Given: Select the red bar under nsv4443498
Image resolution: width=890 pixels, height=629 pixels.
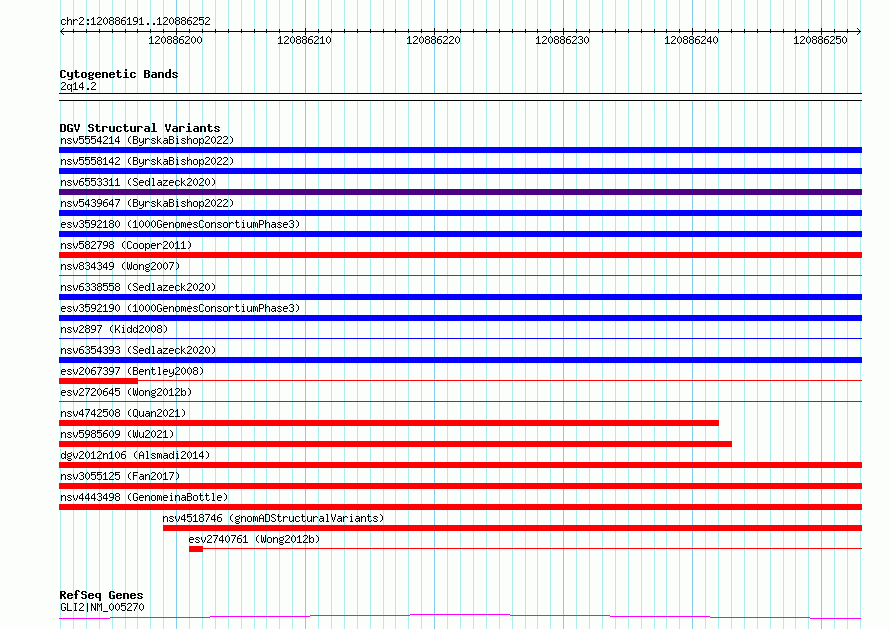Looking at the screenshot, I should [460, 507].
